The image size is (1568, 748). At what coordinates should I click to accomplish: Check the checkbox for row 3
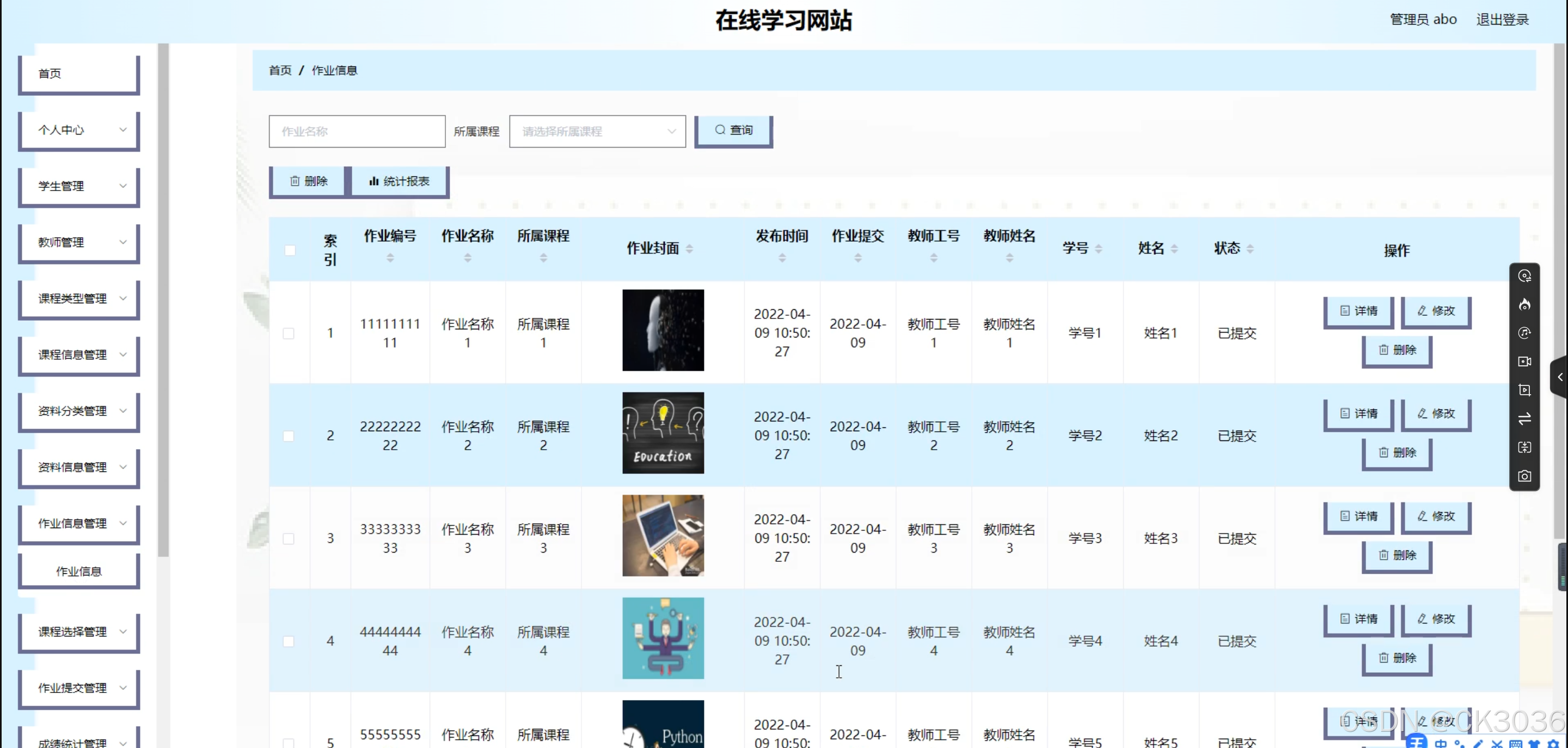click(289, 538)
